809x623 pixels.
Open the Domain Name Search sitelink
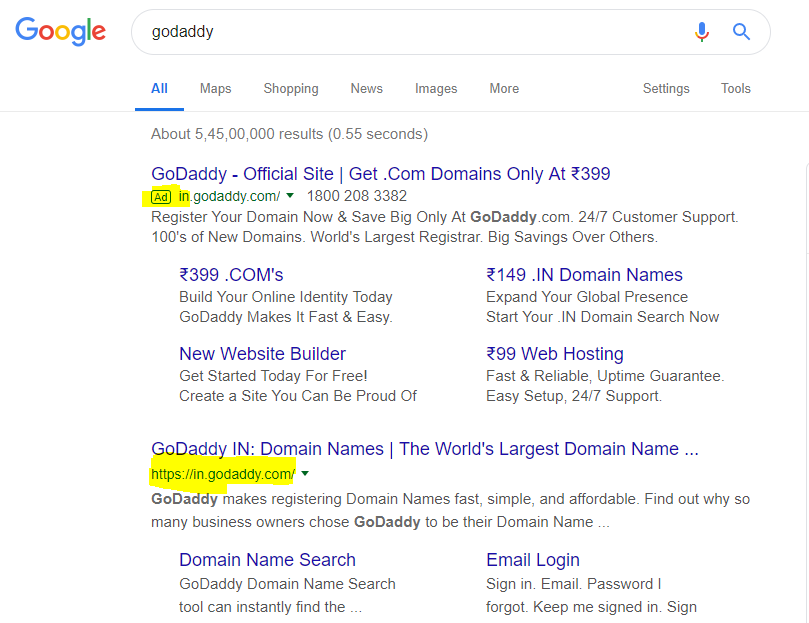pyautogui.click(x=267, y=560)
